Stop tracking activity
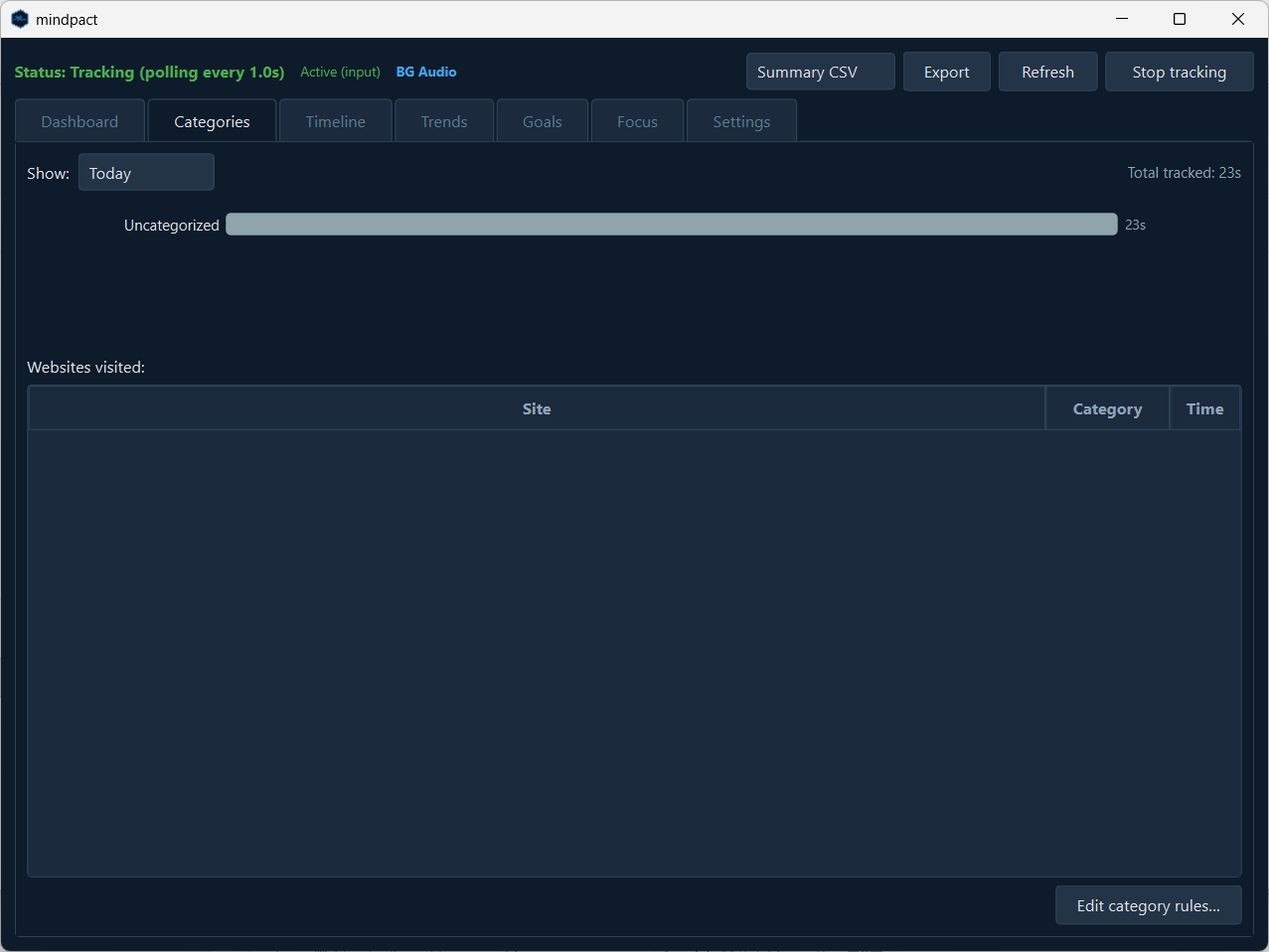1269x952 pixels. coord(1179,72)
